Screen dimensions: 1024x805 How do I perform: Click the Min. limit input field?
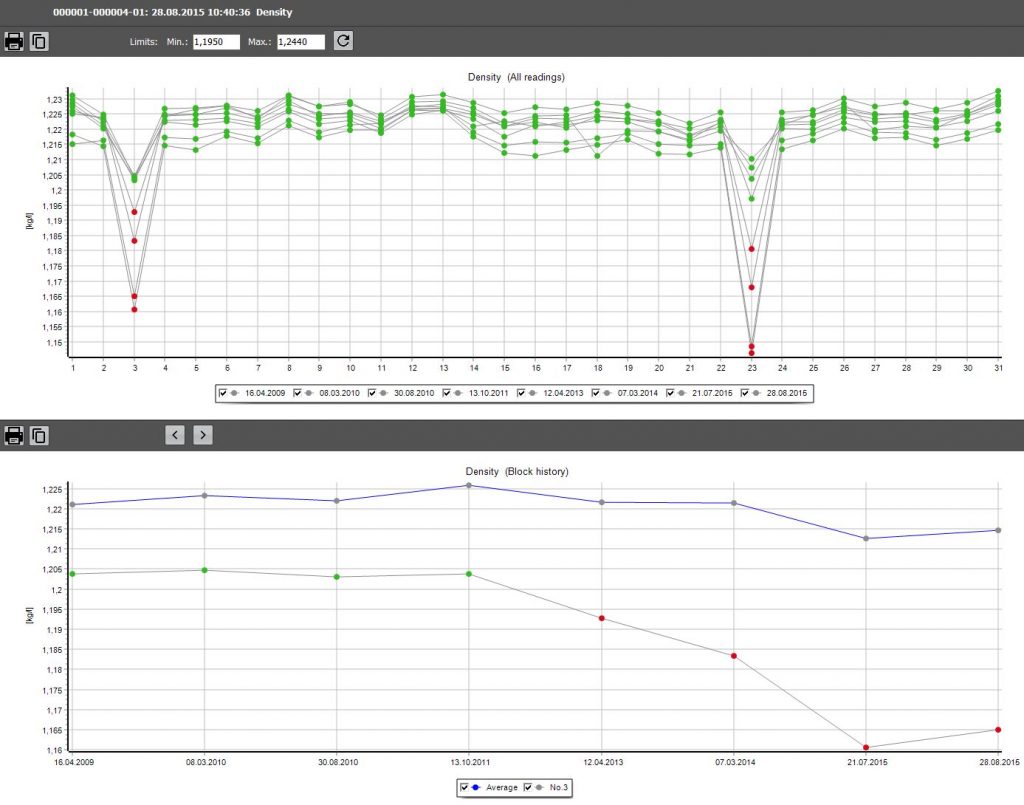[x=215, y=42]
